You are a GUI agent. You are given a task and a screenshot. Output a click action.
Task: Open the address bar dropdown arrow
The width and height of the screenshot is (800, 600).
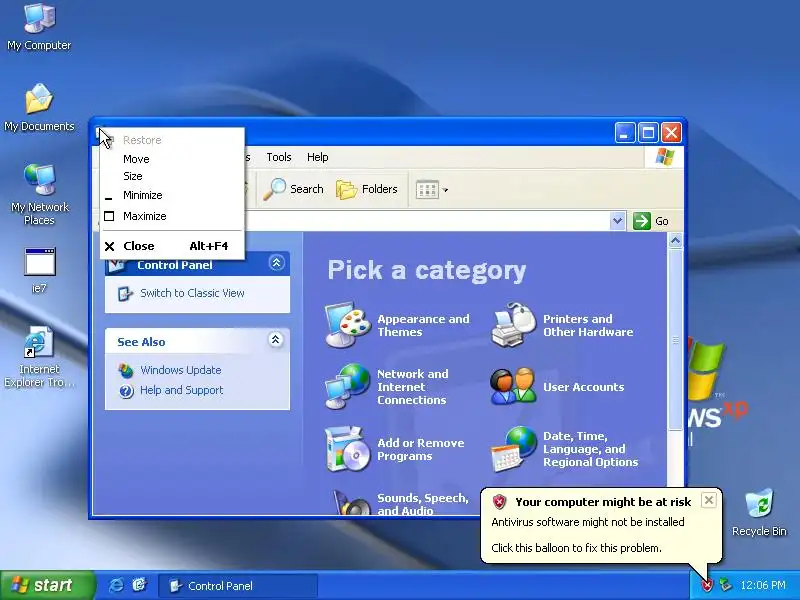pos(617,221)
